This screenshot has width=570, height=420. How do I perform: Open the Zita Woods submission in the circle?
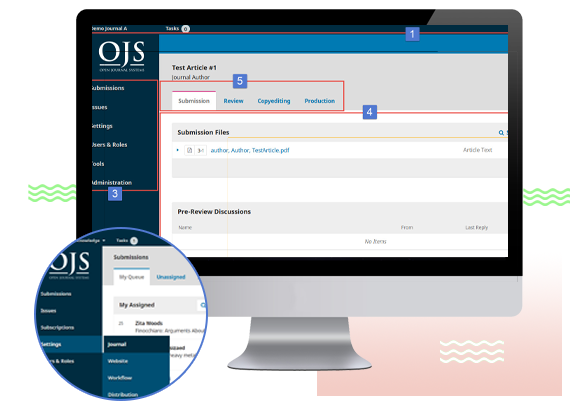(149, 323)
